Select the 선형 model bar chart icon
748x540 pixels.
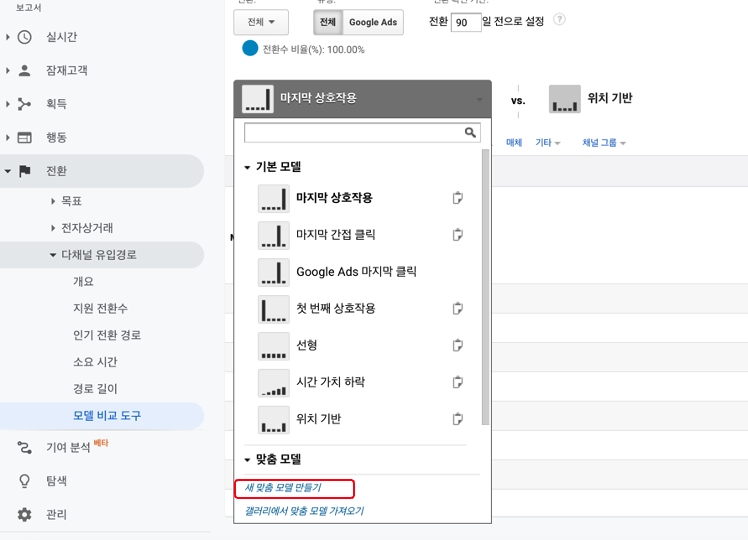tap(273, 346)
